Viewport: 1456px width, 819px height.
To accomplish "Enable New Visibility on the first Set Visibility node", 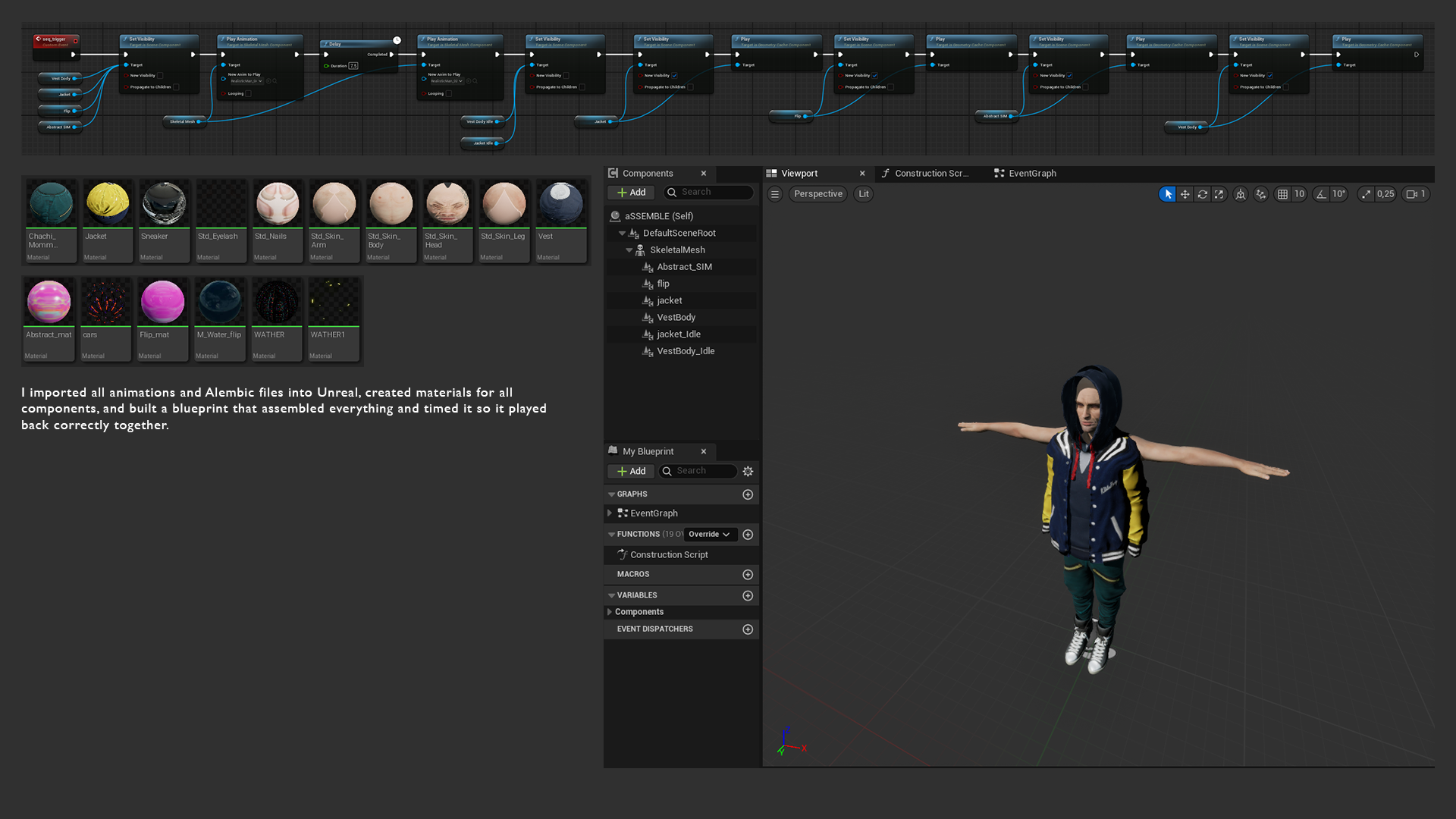I will [160, 76].
